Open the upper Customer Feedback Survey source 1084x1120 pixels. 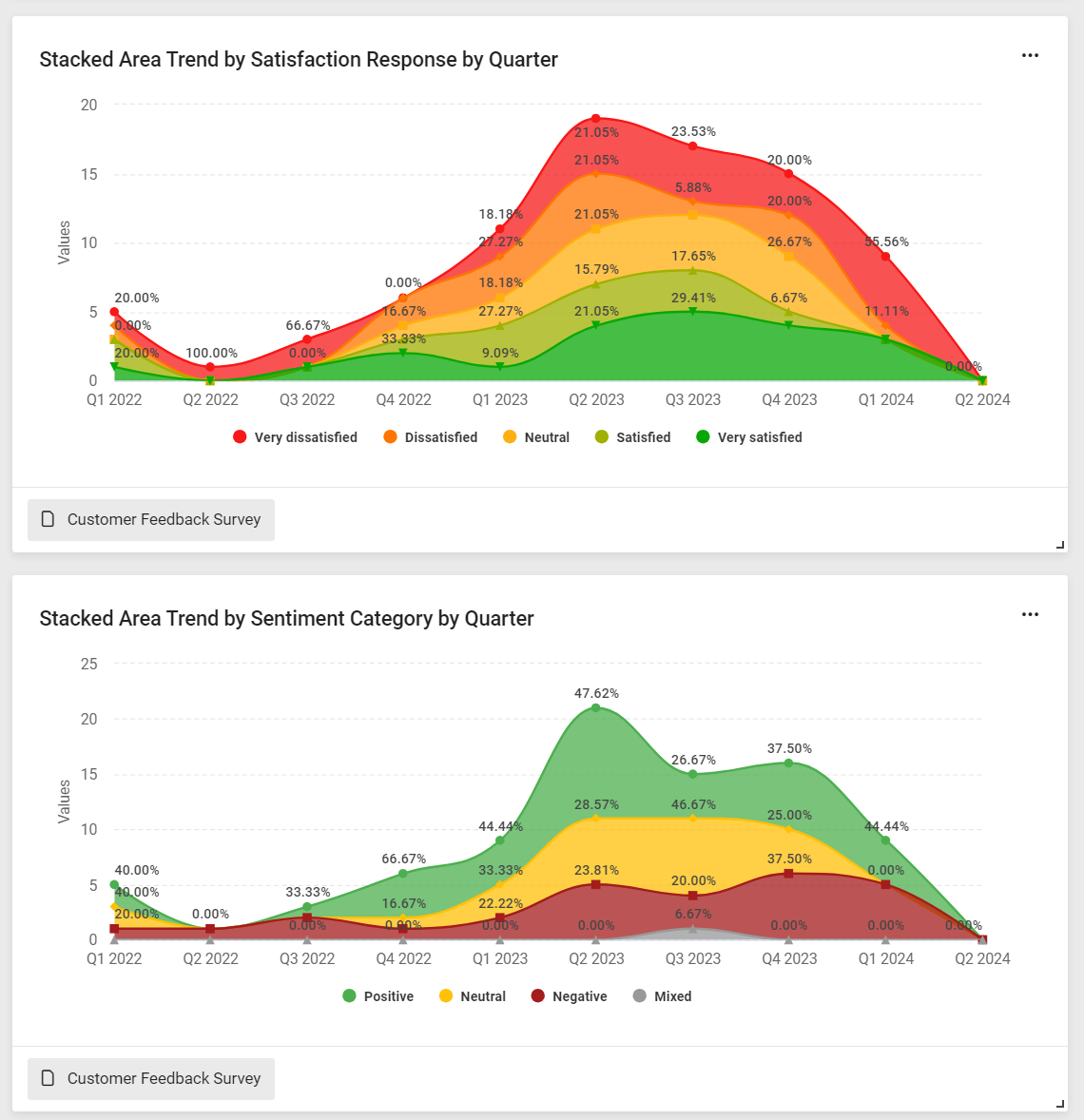click(x=150, y=519)
